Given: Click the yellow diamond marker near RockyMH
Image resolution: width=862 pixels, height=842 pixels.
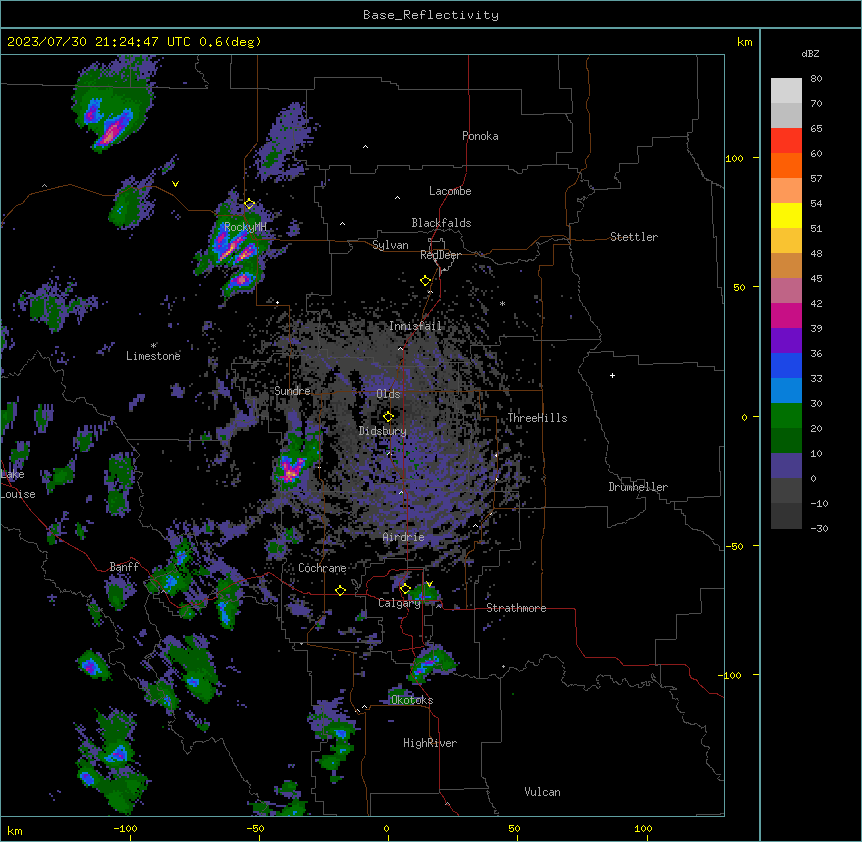Looking at the screenshot, I should (x=250, y=204).
